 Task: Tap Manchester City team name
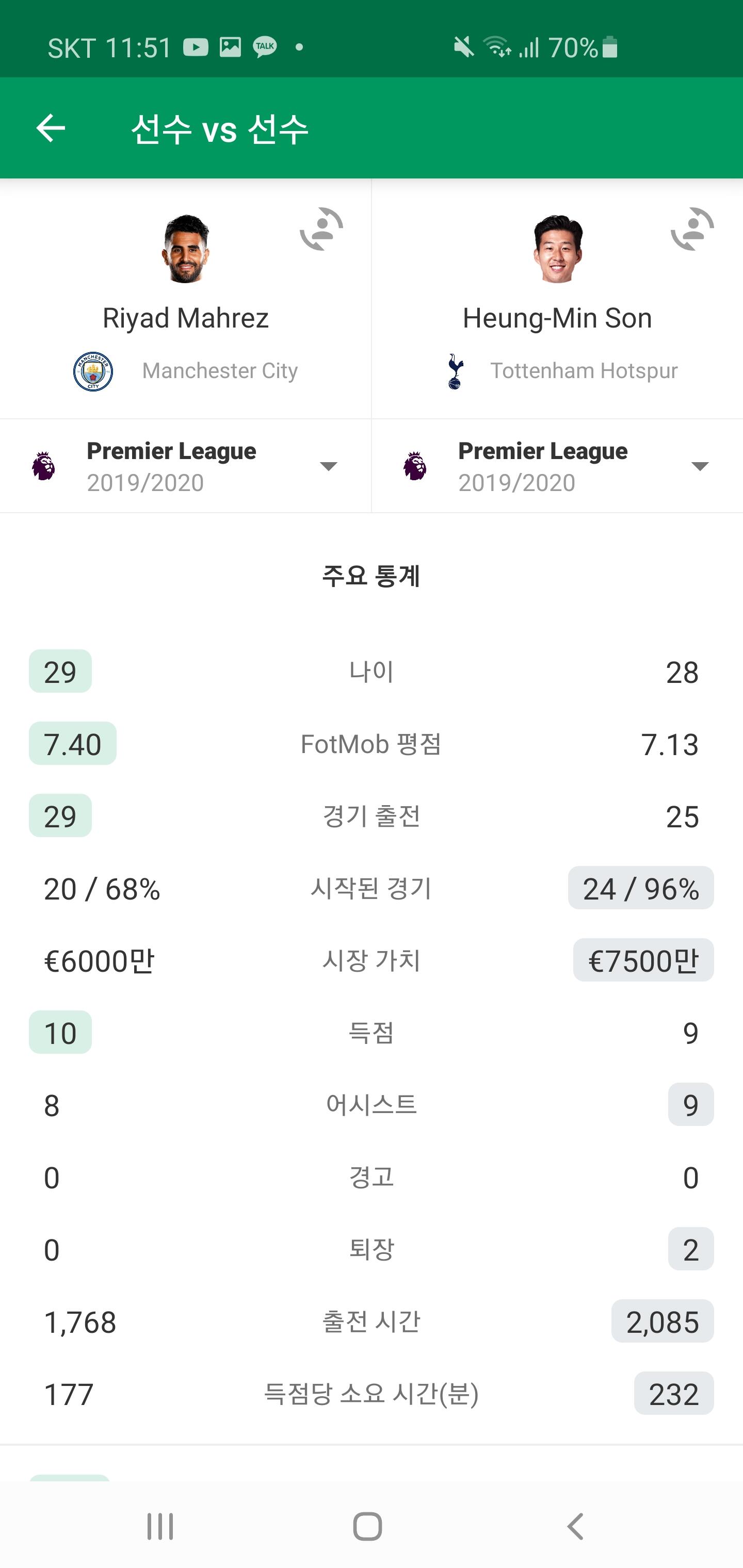pyautogui.click(x=220, y=371)
